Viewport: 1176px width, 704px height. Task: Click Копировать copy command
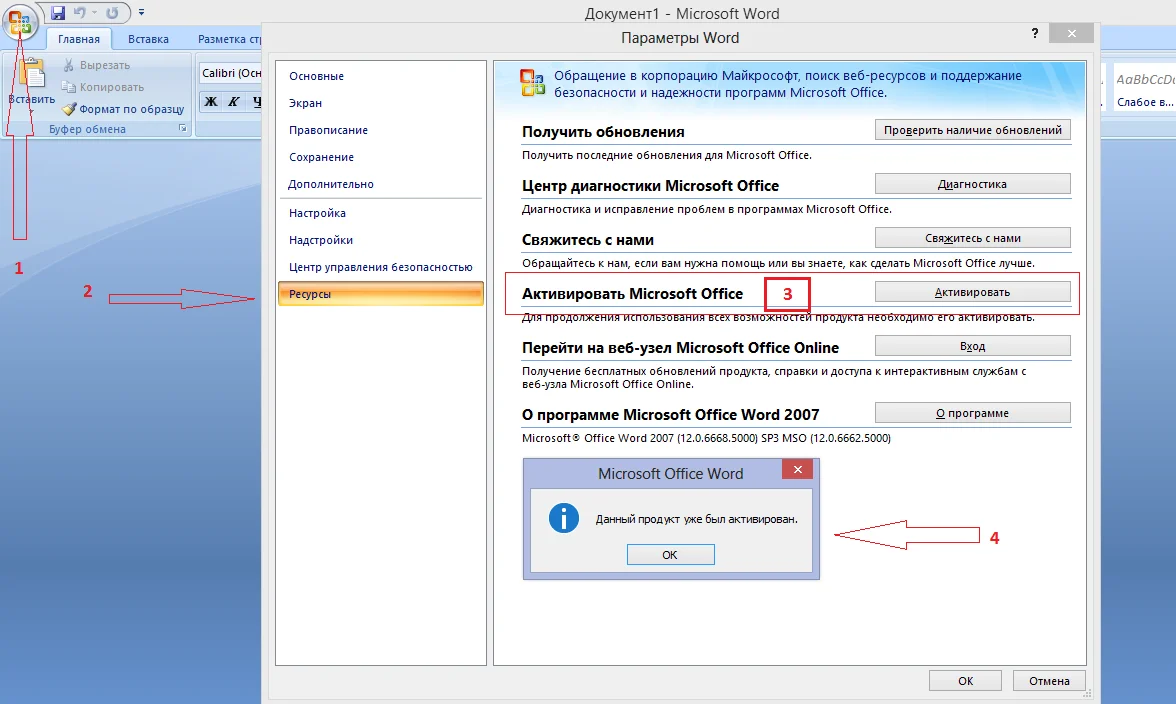(x=103, y=87)
